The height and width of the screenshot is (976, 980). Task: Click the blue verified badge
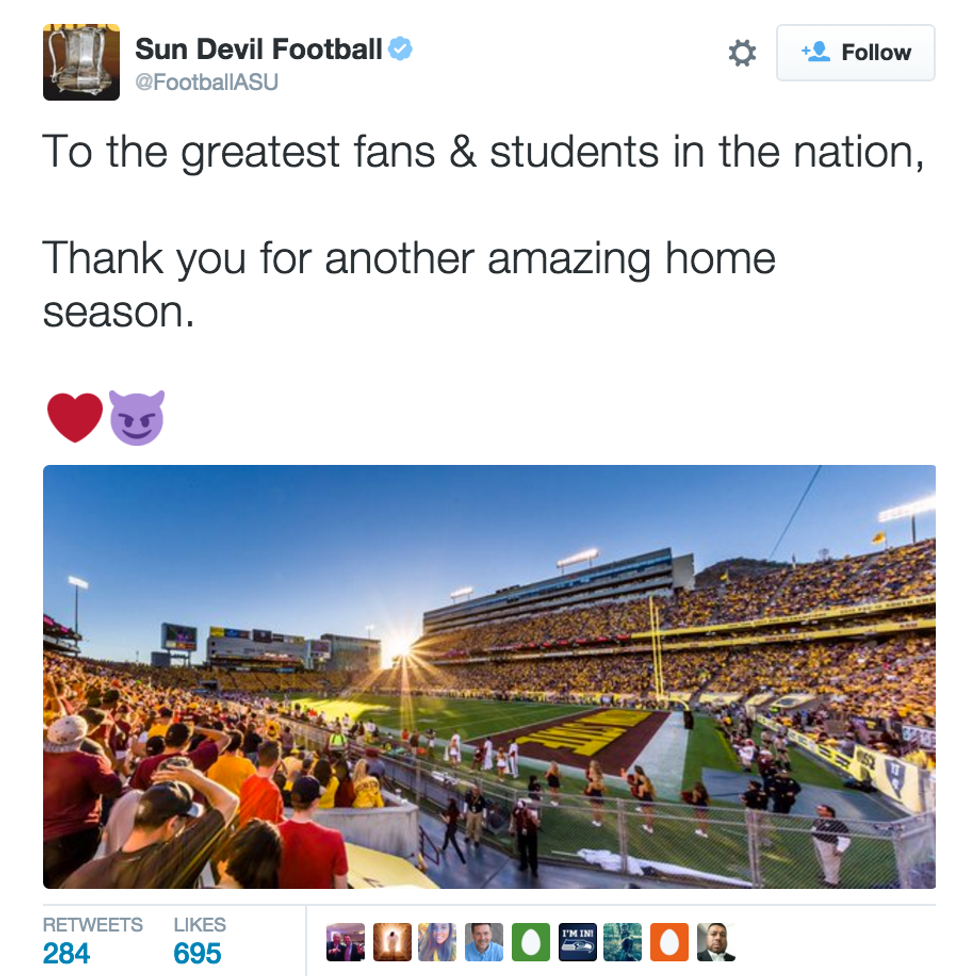point(401,48)
